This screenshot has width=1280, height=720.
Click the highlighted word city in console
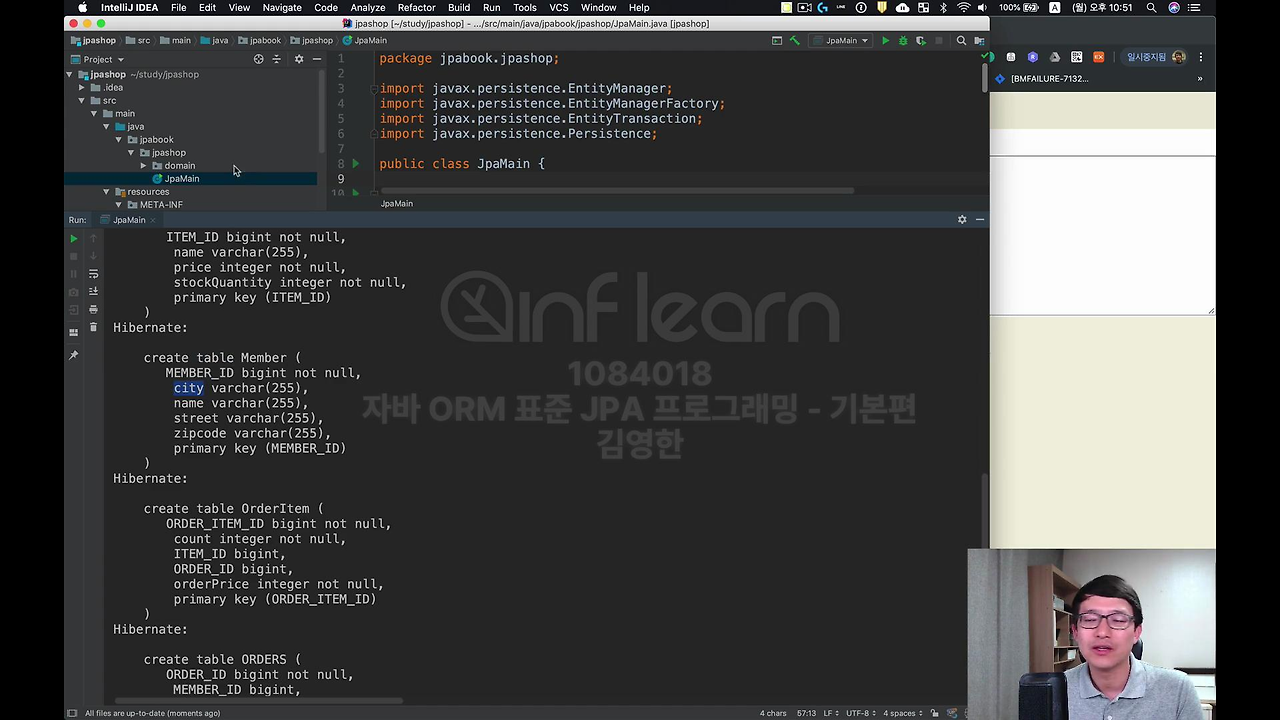click(x=188, y=388)
